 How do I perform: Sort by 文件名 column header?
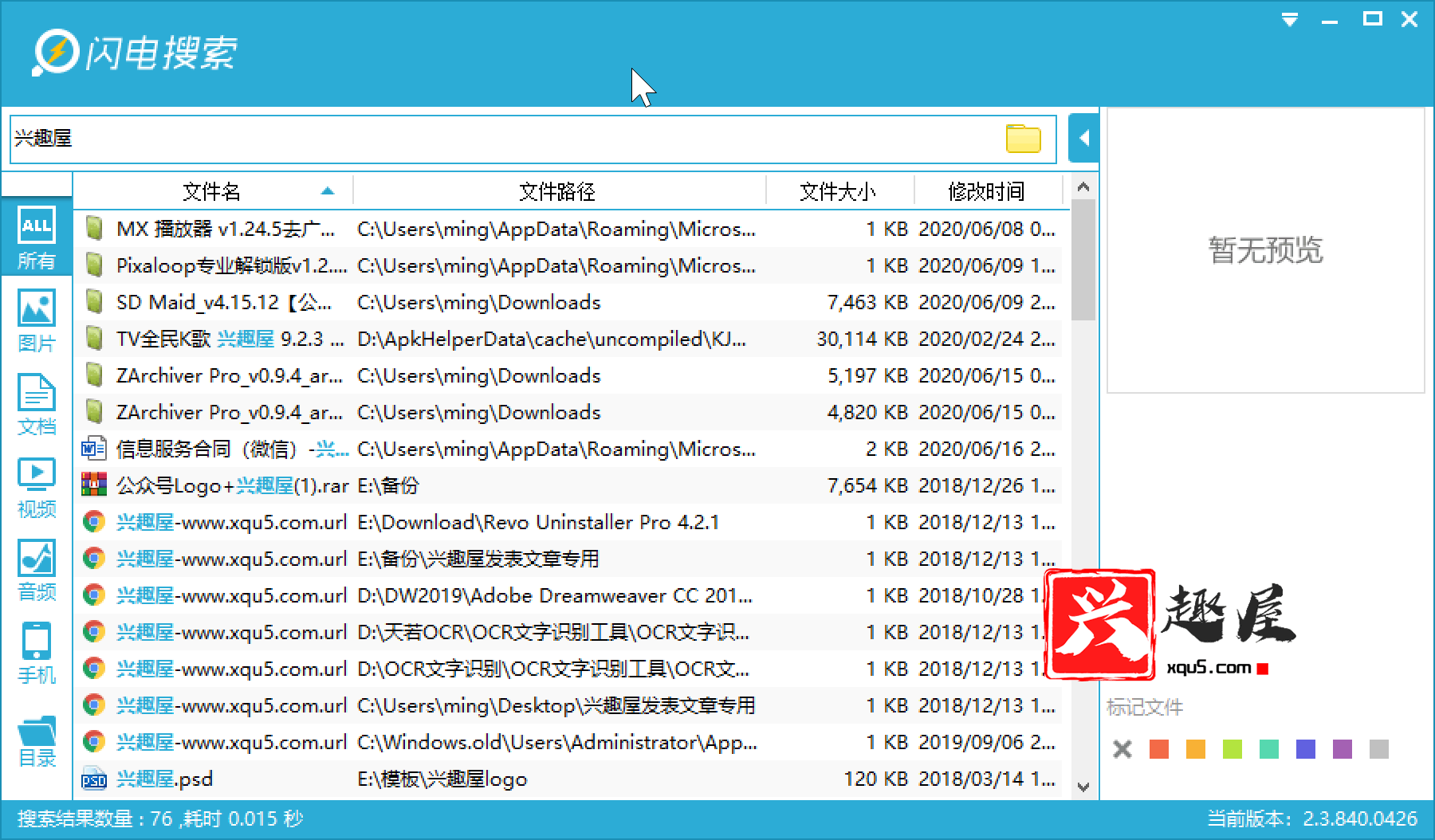[x=211, y=191]
